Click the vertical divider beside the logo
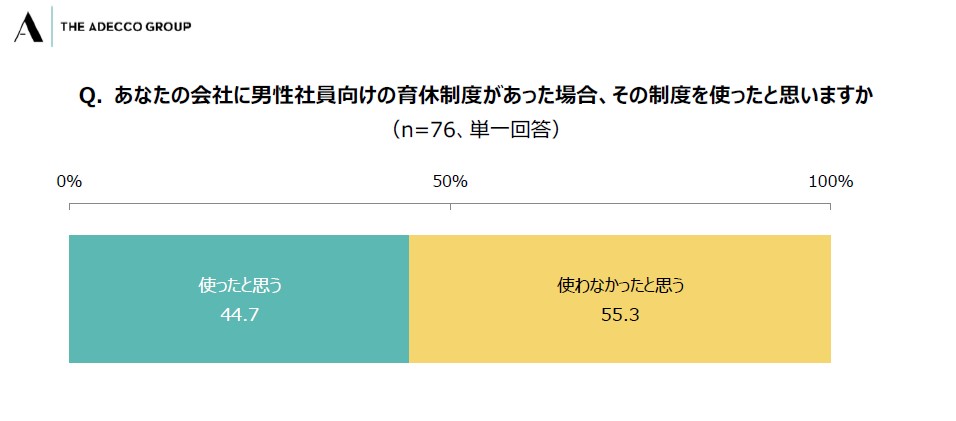Screen dimensions: 956x421 tap(52, 26)
